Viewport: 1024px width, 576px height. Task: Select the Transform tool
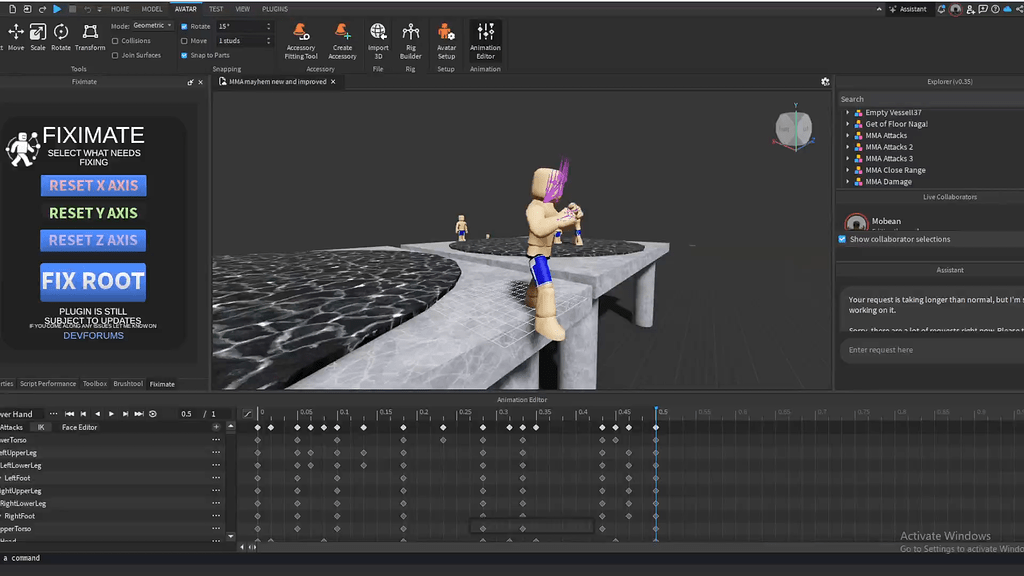coord(90,37)
